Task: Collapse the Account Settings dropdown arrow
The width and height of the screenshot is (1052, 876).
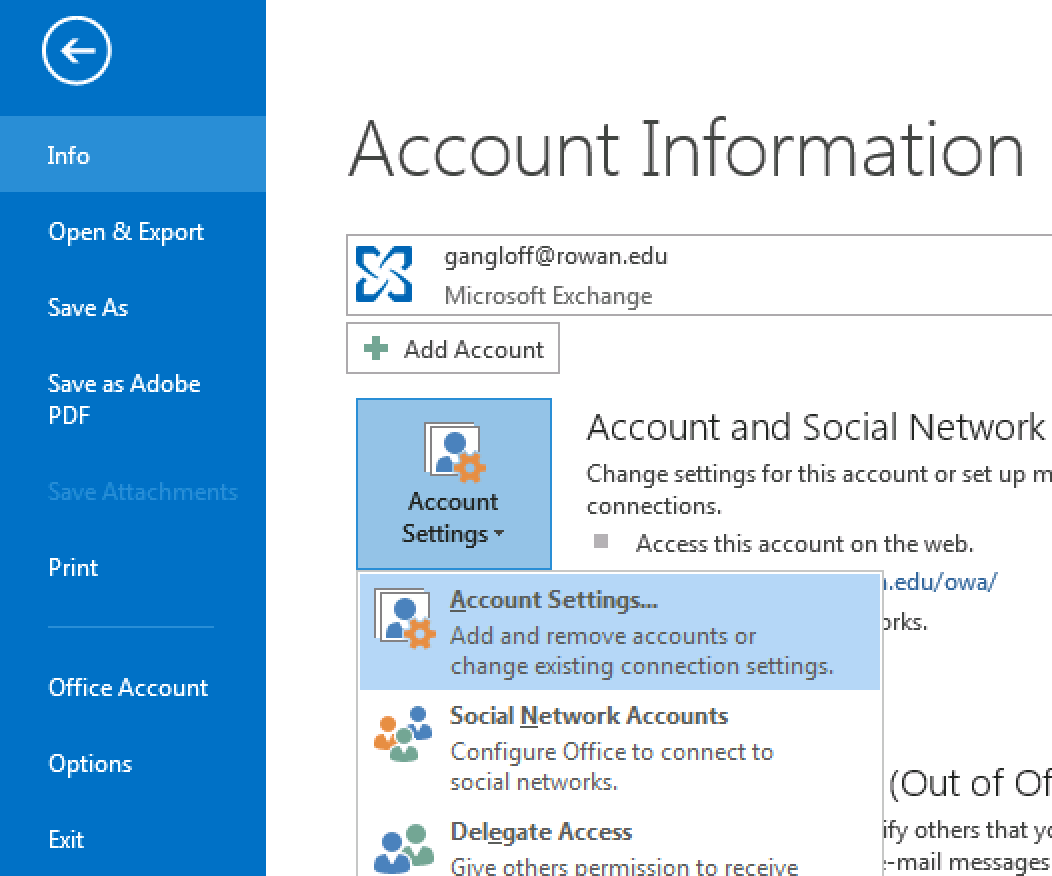Action: [498, 535]
